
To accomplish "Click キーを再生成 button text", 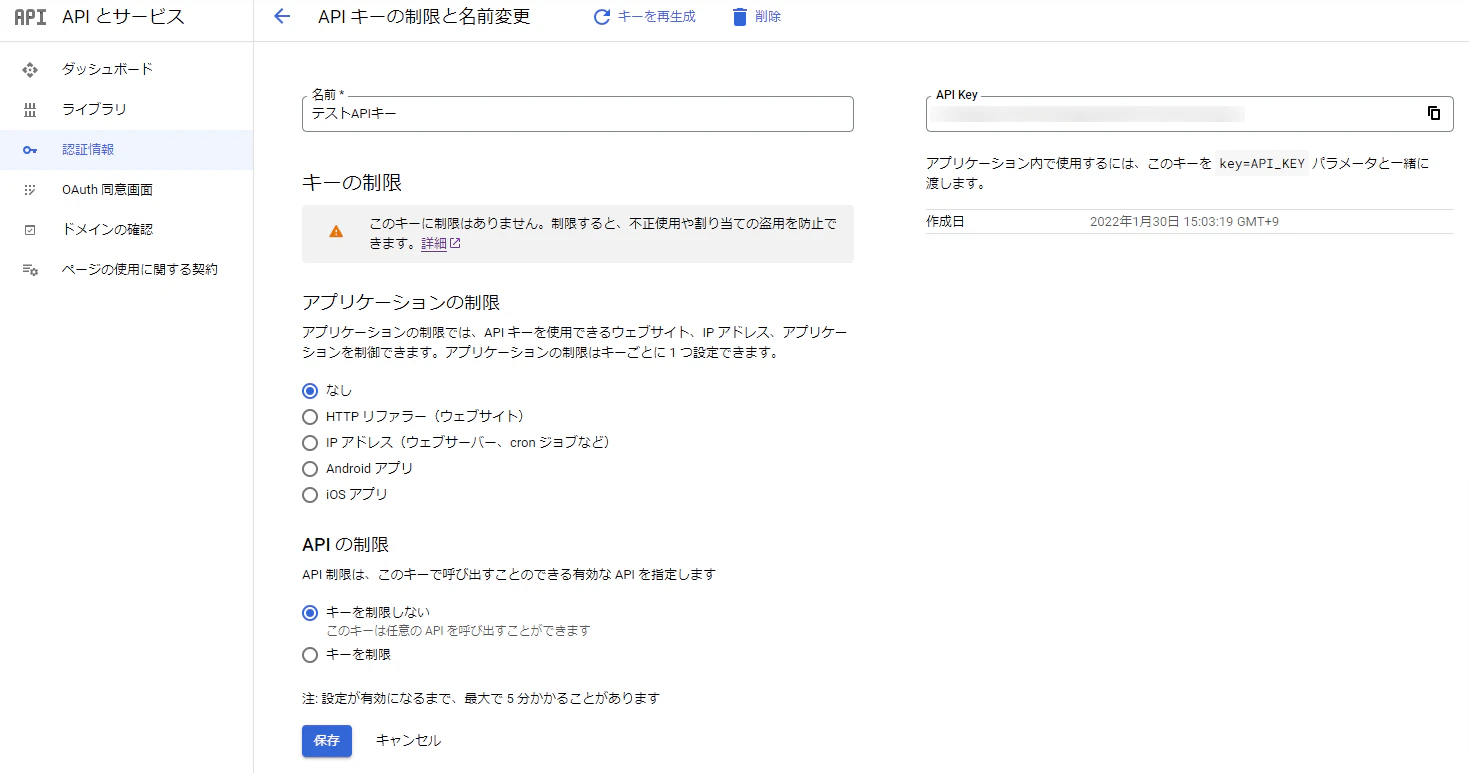I will pyautogui.click(x=657, y=17).
